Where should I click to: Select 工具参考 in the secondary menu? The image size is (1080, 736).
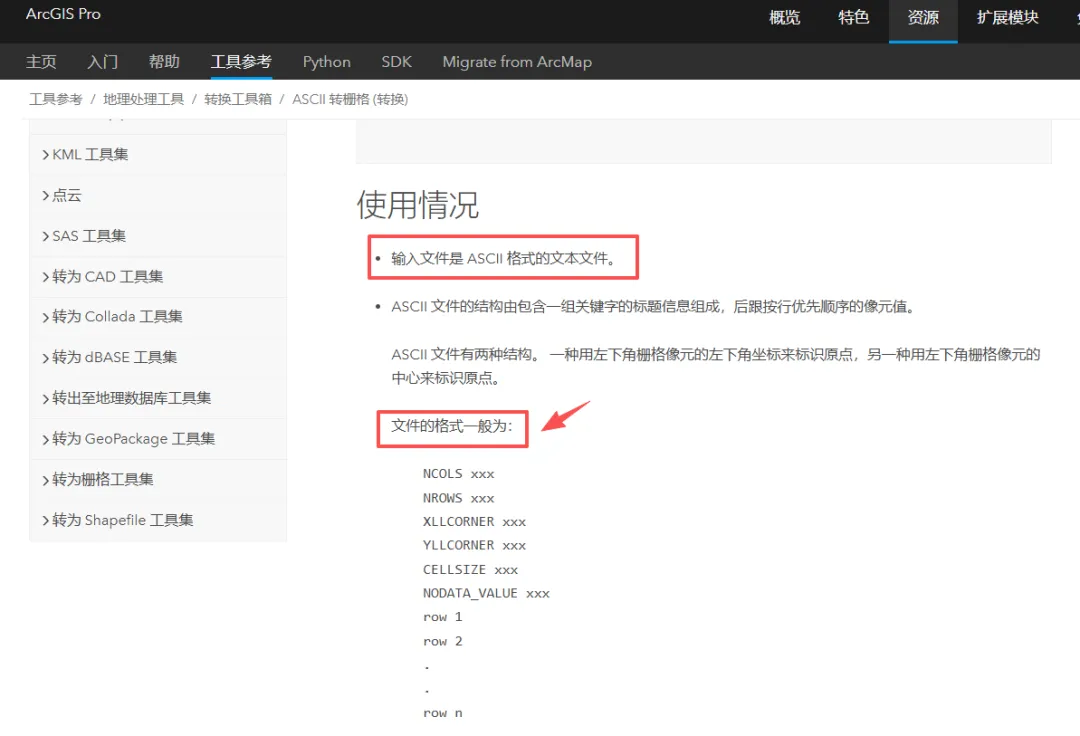pyautogui.click(x=241, y=62)
